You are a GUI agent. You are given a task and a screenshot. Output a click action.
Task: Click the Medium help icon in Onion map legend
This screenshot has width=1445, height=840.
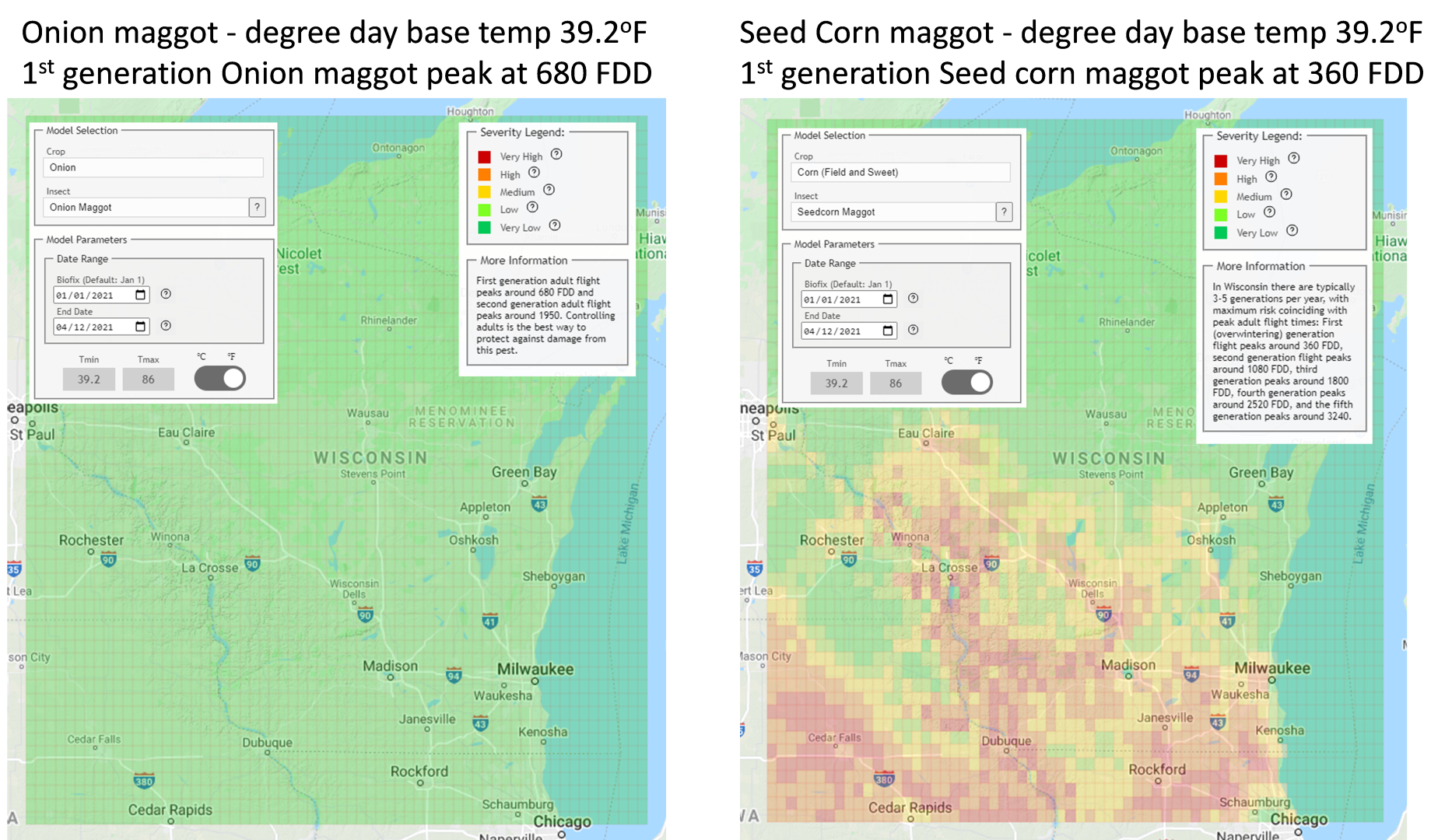coord(549,190)
